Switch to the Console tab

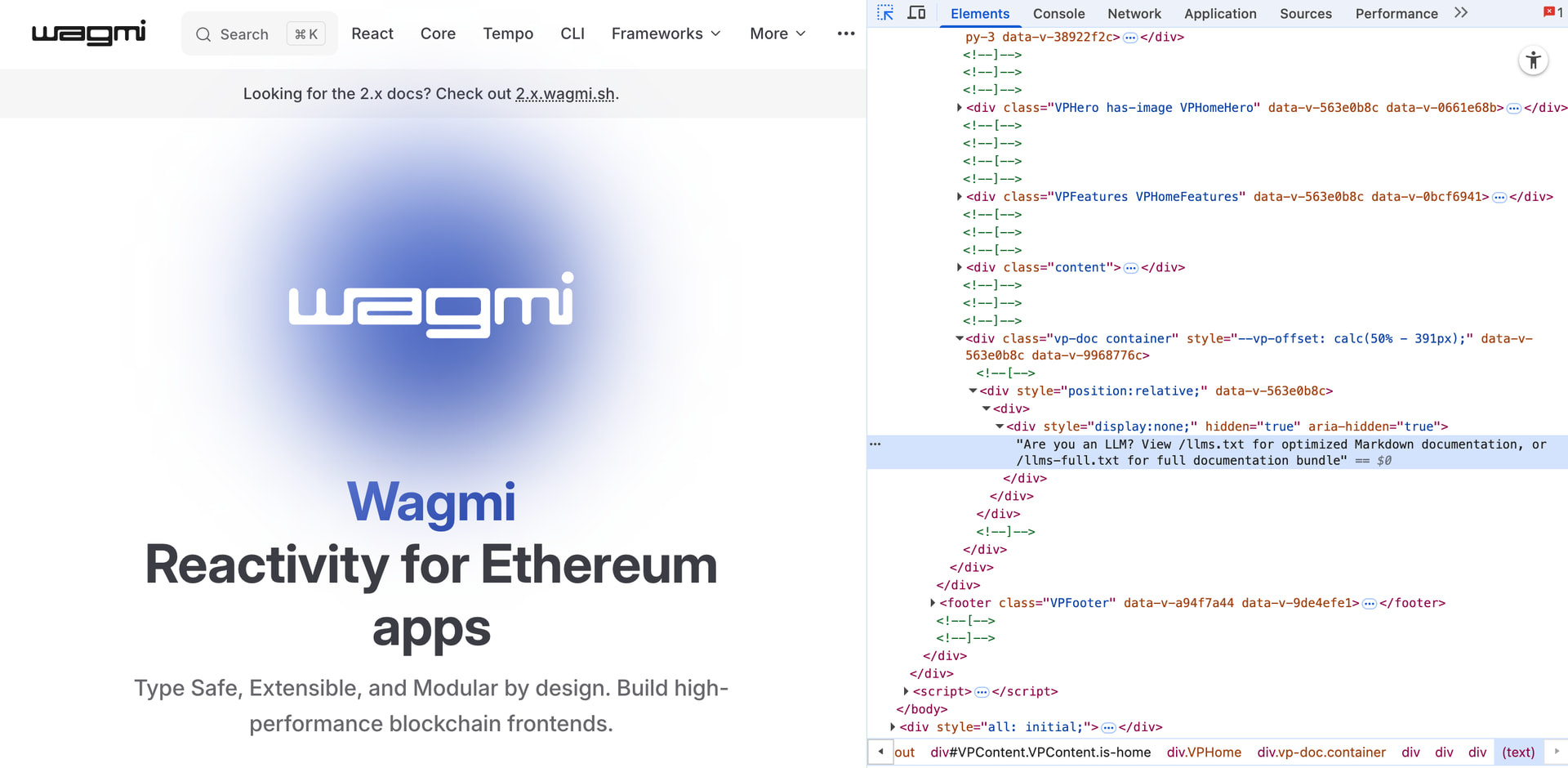click(1058, 14)
